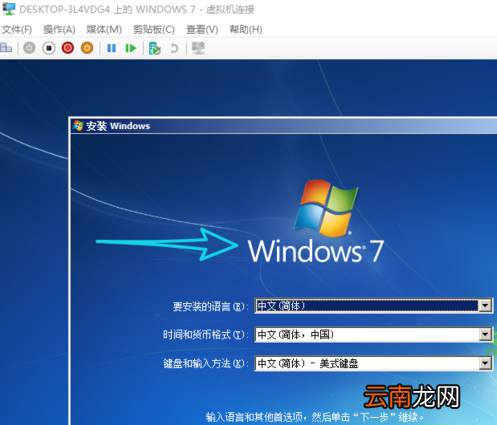This screenshot has width=497, height=425.
Task: Click the red Shut Down icon
Action: coord(68,48)
